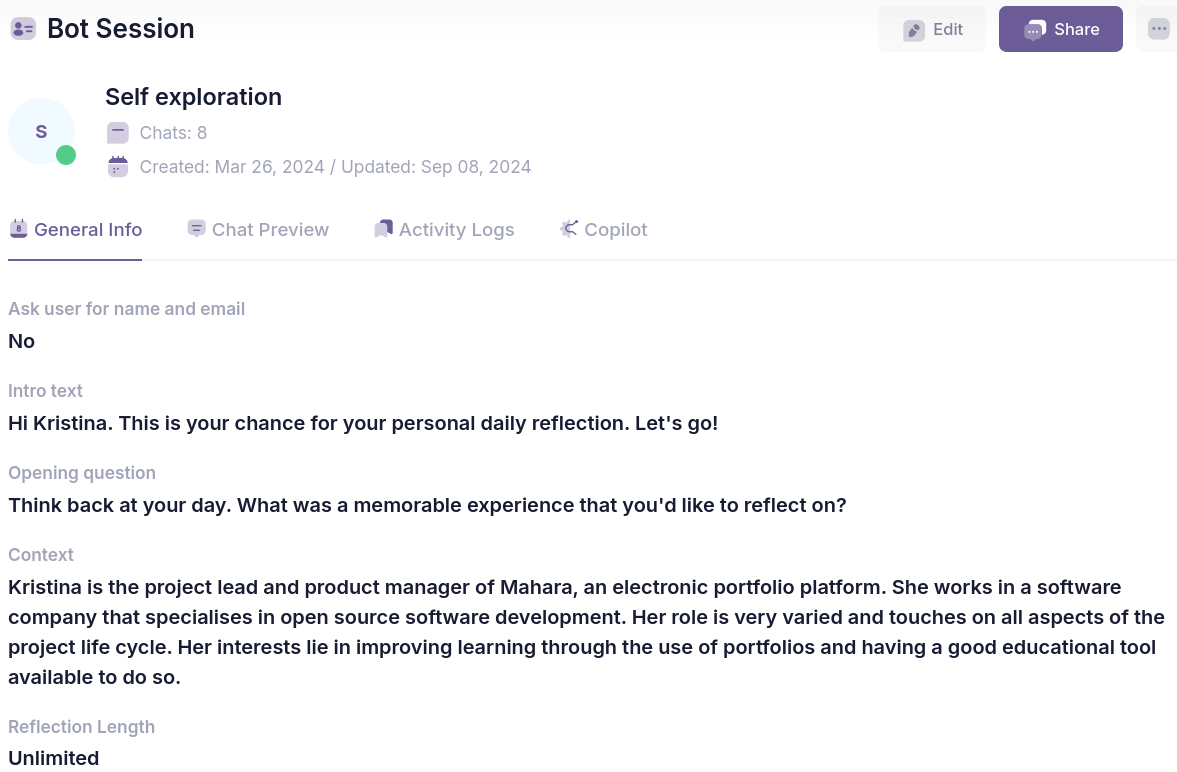
Task: Click the S avatar thumbnail
Action: tap(41, 131)
